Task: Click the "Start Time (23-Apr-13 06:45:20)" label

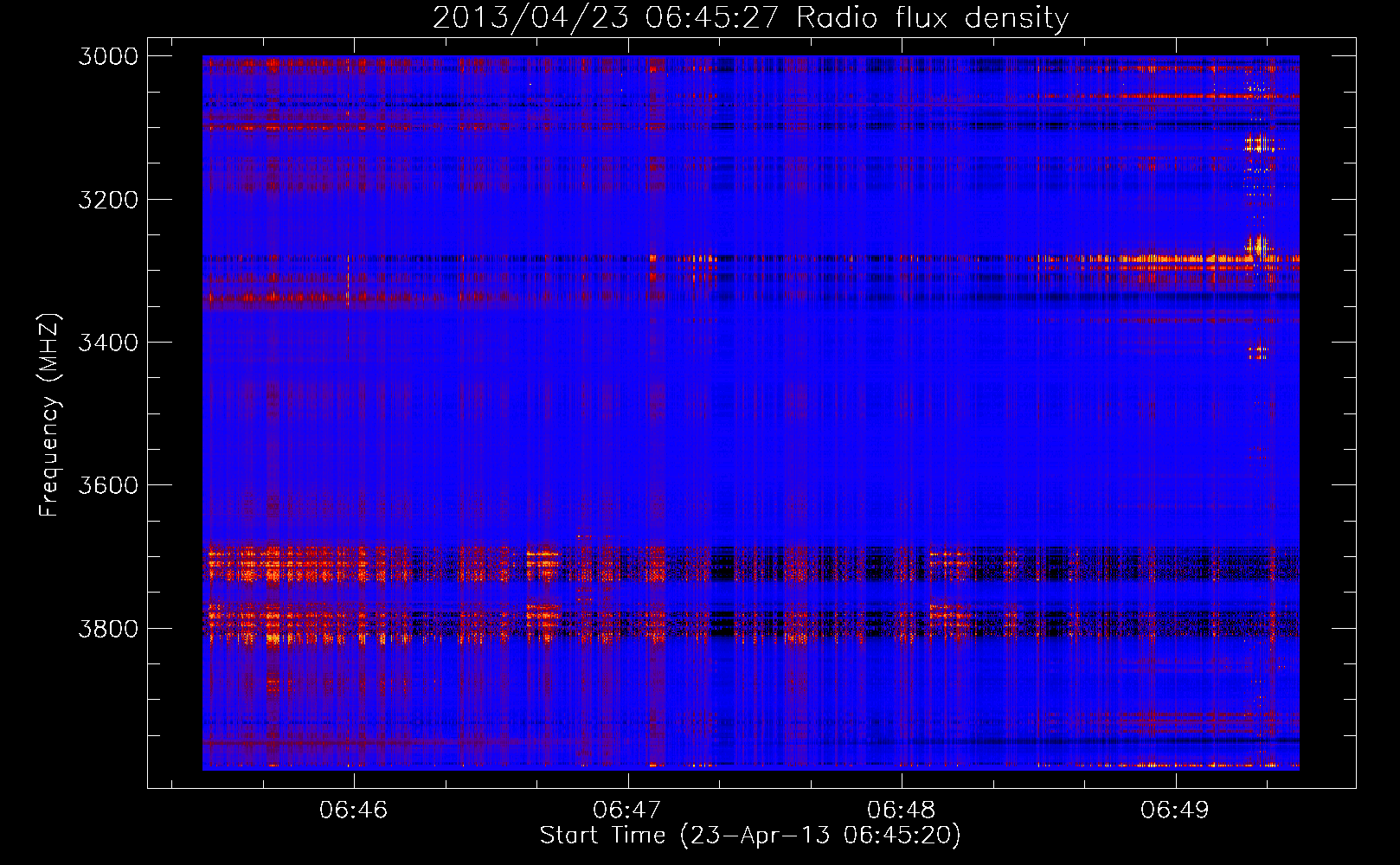Action: pyautogui.click(x=750, y=835)
